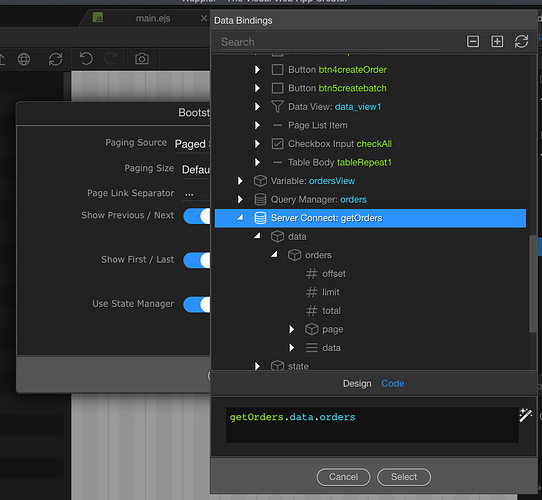The image size is (542, 500).
Task: Open the magic wand expression editor
Action: click(525, 415)
